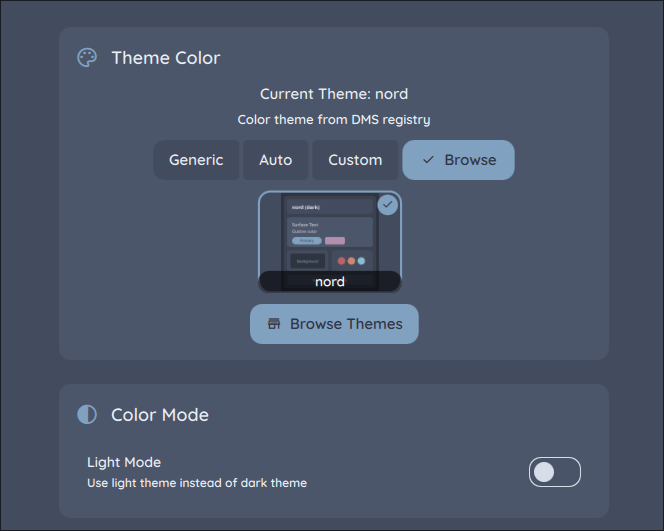The width and height of the screenshot is (664, 531).
Task: Select the nord theme preview thumbnail
Action: coord(330,235)
